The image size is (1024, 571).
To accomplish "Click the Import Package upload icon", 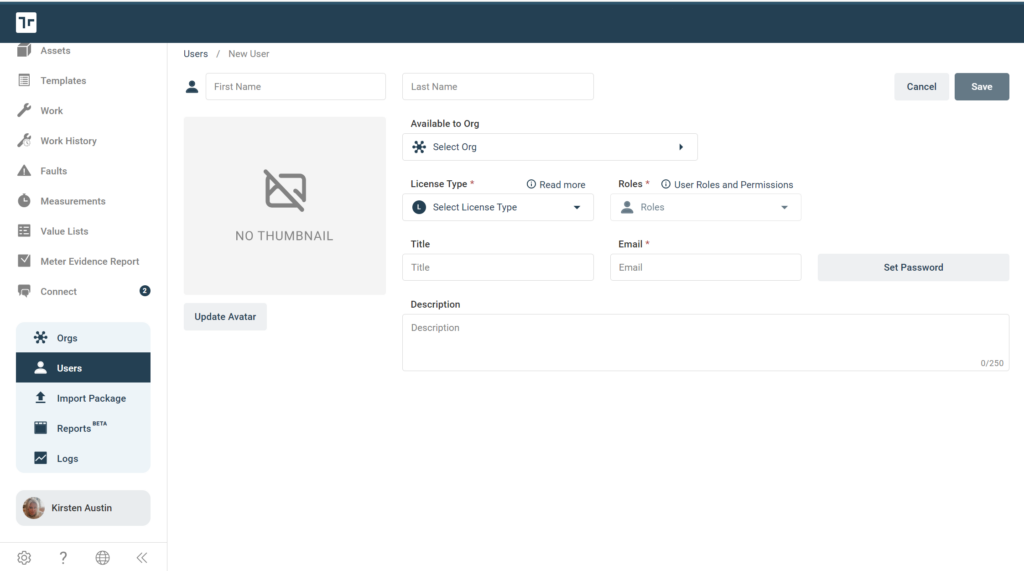I will (40, 398).
